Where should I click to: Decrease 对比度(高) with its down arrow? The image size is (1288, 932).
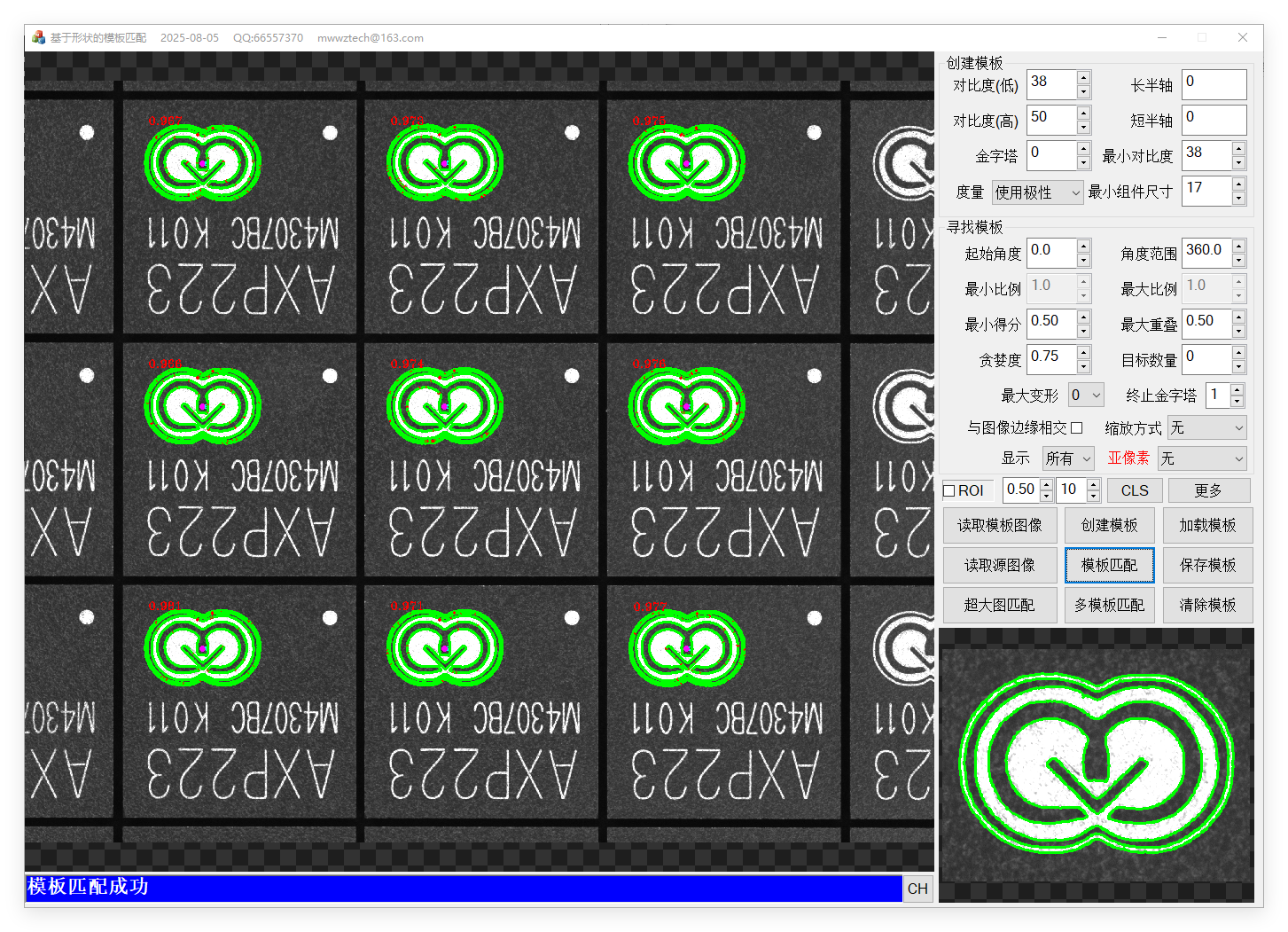click(x=1083, y=128)
